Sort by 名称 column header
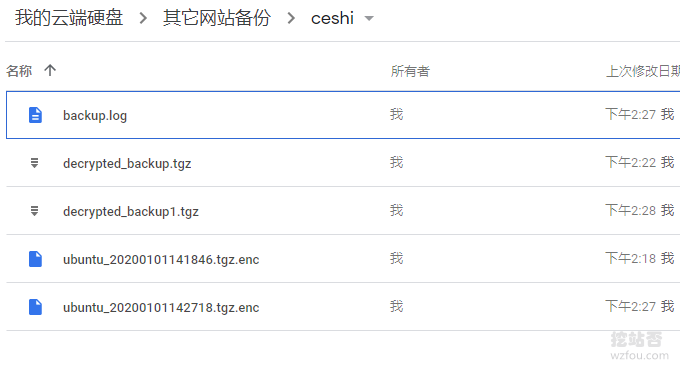 point(19,71)
